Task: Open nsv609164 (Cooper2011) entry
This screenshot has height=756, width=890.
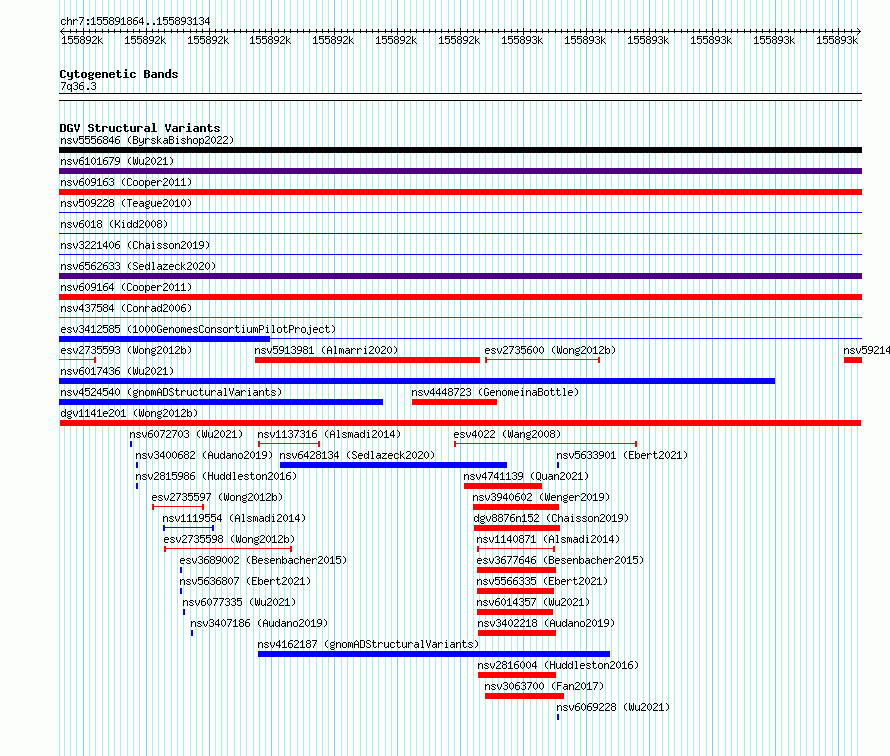Action: (x=126, y=287)
